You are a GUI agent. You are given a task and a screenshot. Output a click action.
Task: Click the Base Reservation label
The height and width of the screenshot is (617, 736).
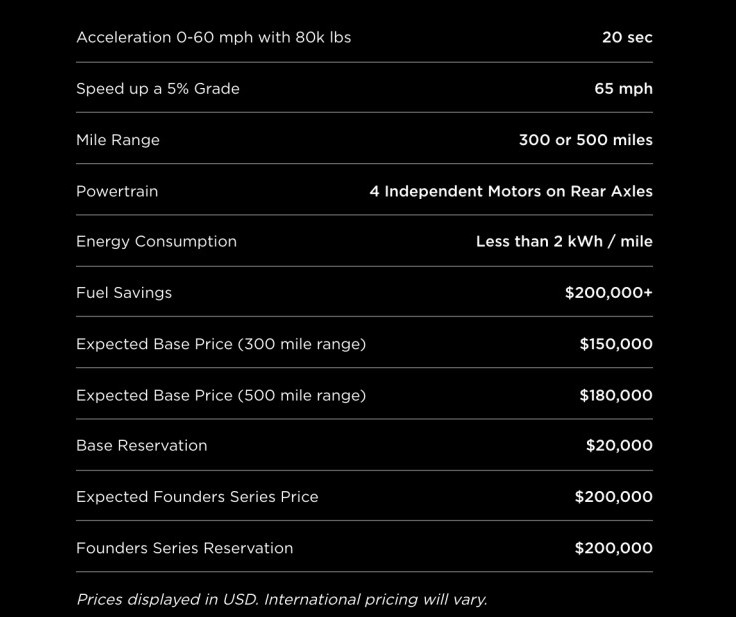click(142, 446)
